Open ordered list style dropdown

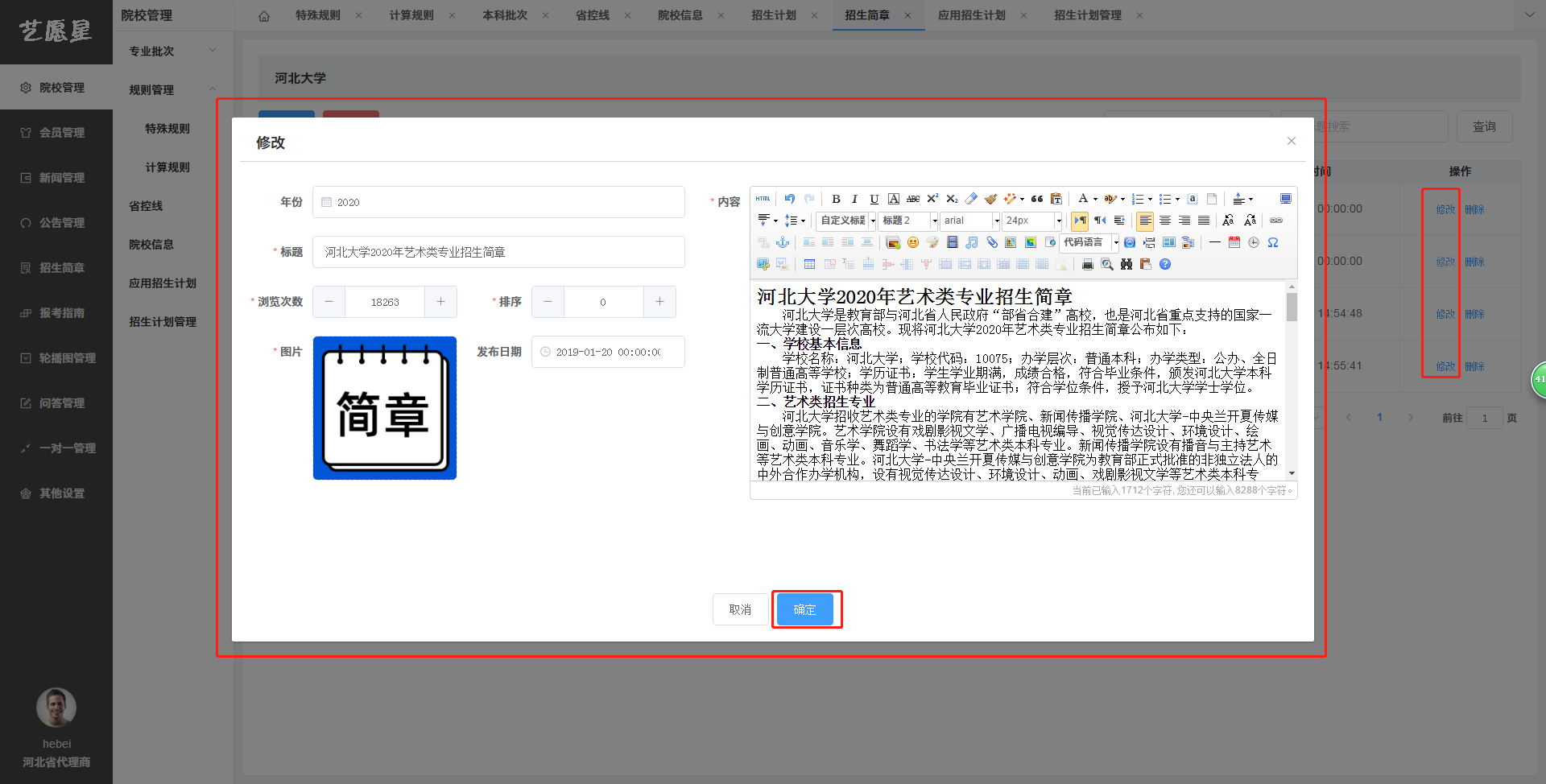(1150, 199)
